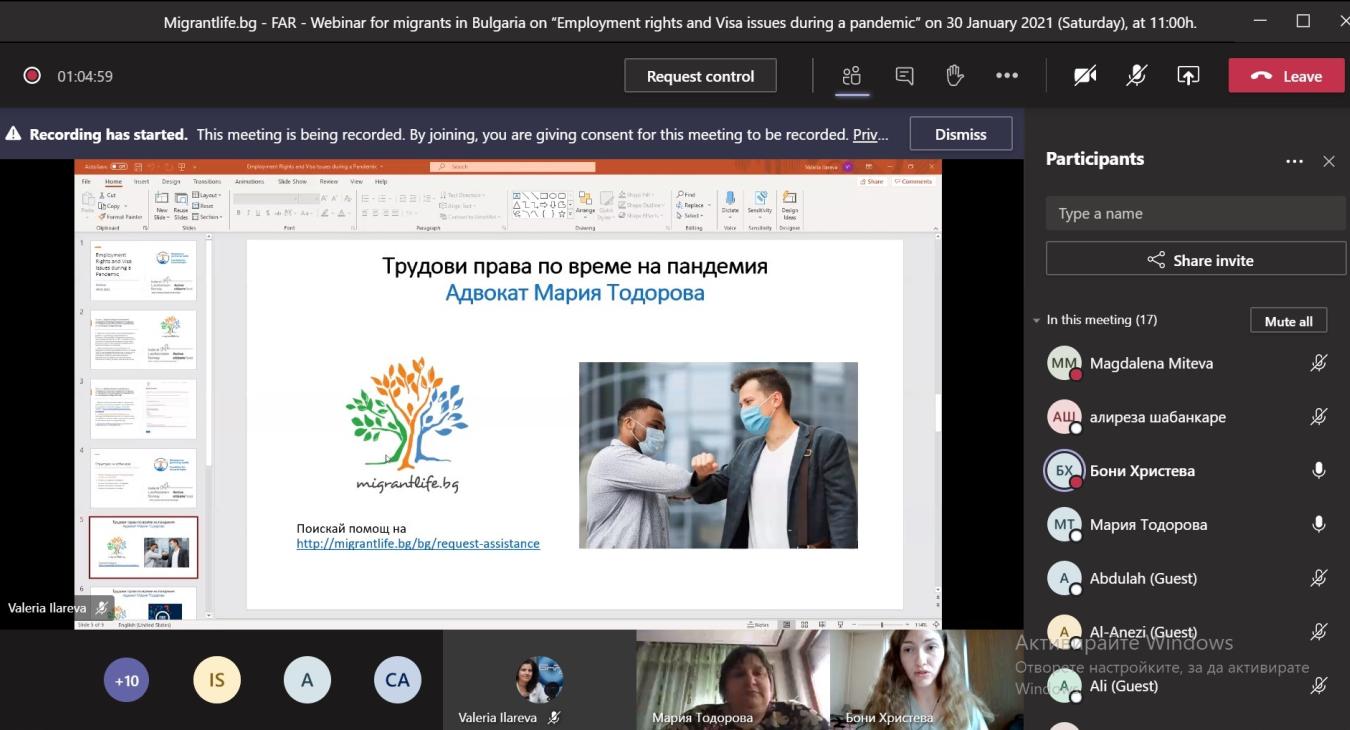Open Arrange dropdown in PowerPoint Drawing group
1350x730 pixels.
click(585, 206)
